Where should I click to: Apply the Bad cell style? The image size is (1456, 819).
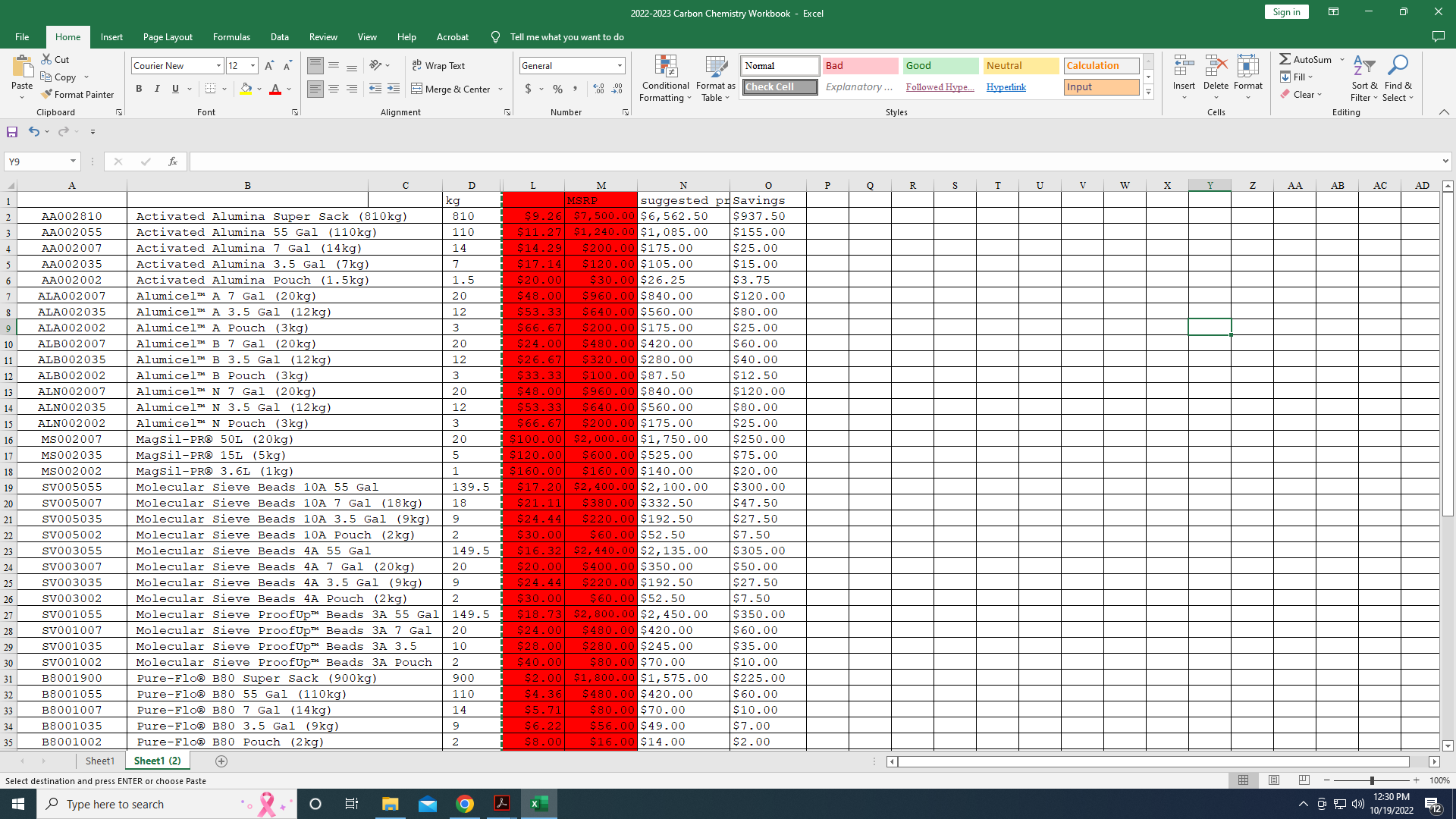coord(860,66)
